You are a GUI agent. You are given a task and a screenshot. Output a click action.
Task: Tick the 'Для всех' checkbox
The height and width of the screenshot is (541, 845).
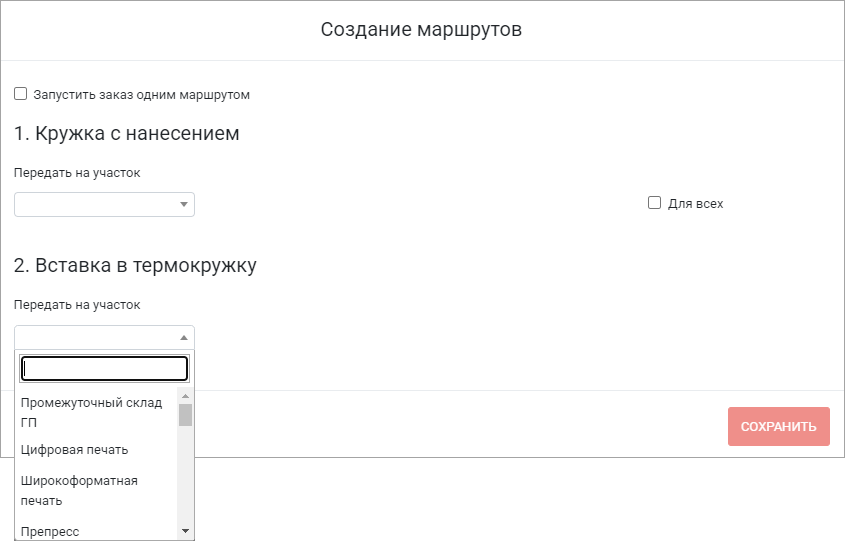click(x=654, y=203)
